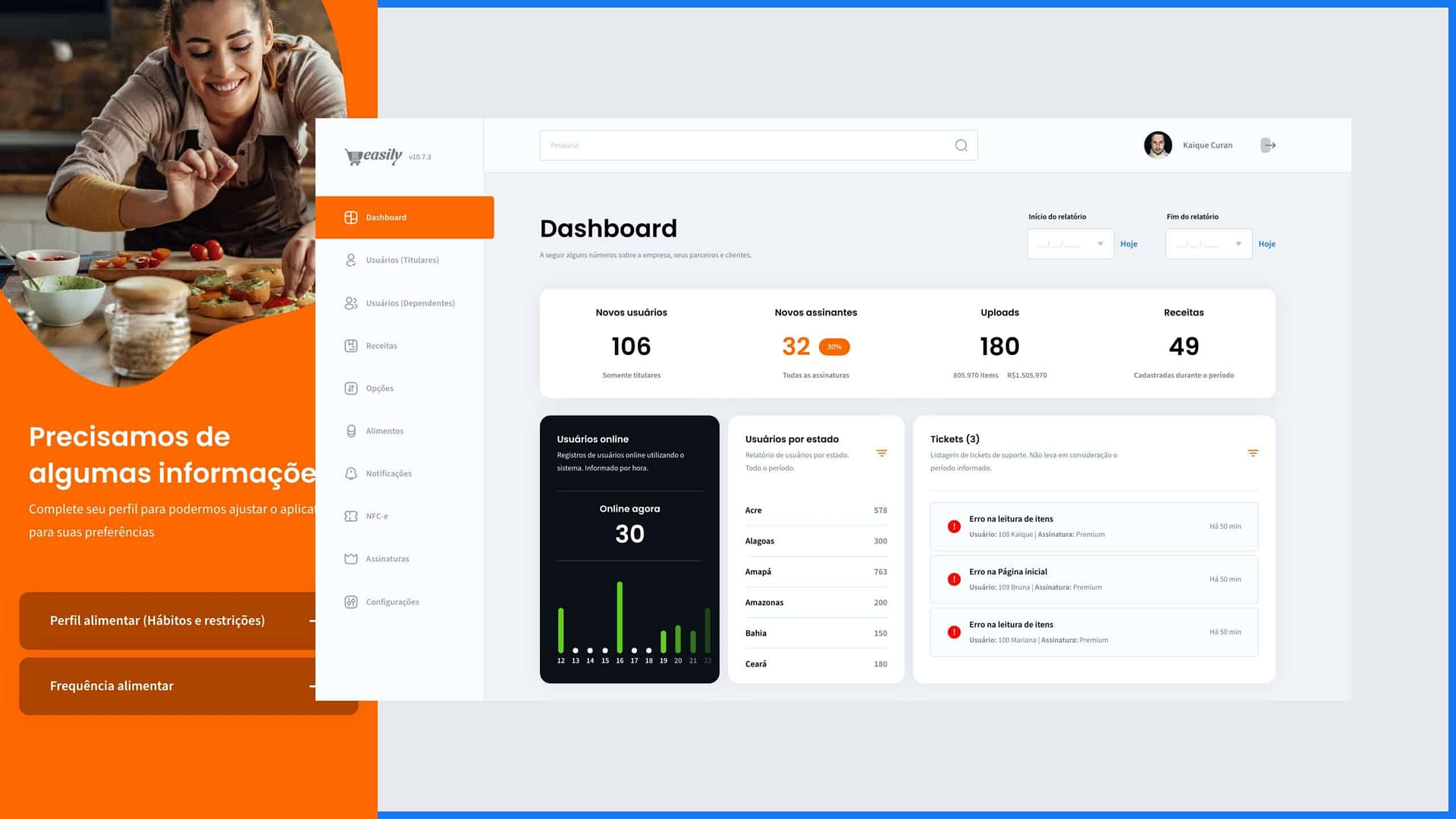Image resolution: width=1456 pixels, height=819 pixels.
Task: Click the Configurações gear icon
Action: click(351, 601)
